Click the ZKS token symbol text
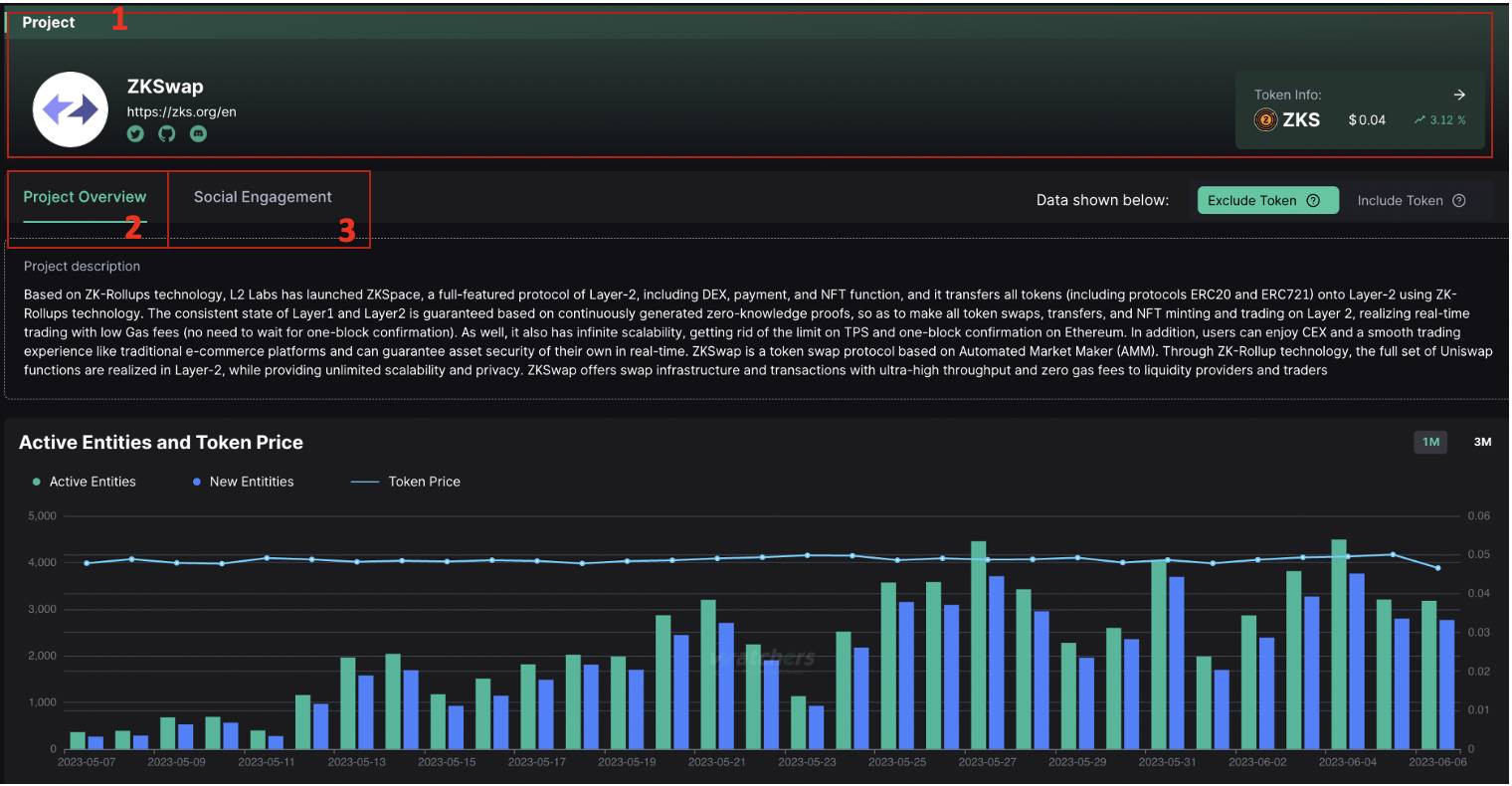 coord(1301,120)
